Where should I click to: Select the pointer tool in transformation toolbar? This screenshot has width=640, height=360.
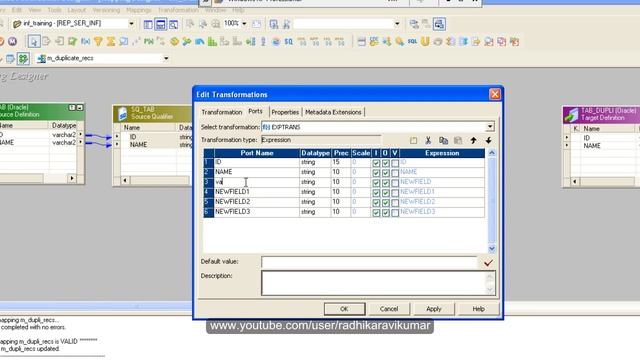click(34, 41)
